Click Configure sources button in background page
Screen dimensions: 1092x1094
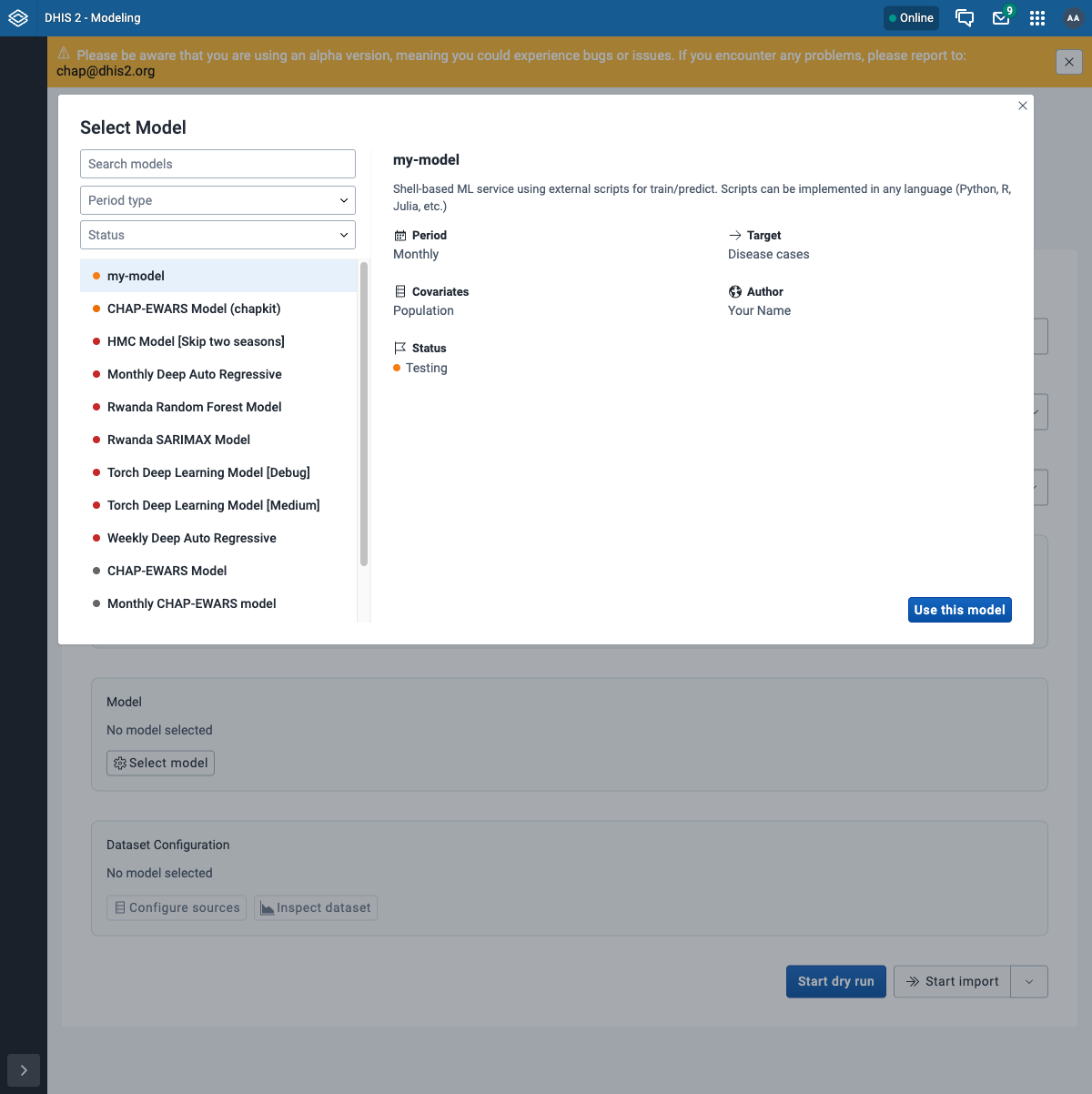(177, 907)
